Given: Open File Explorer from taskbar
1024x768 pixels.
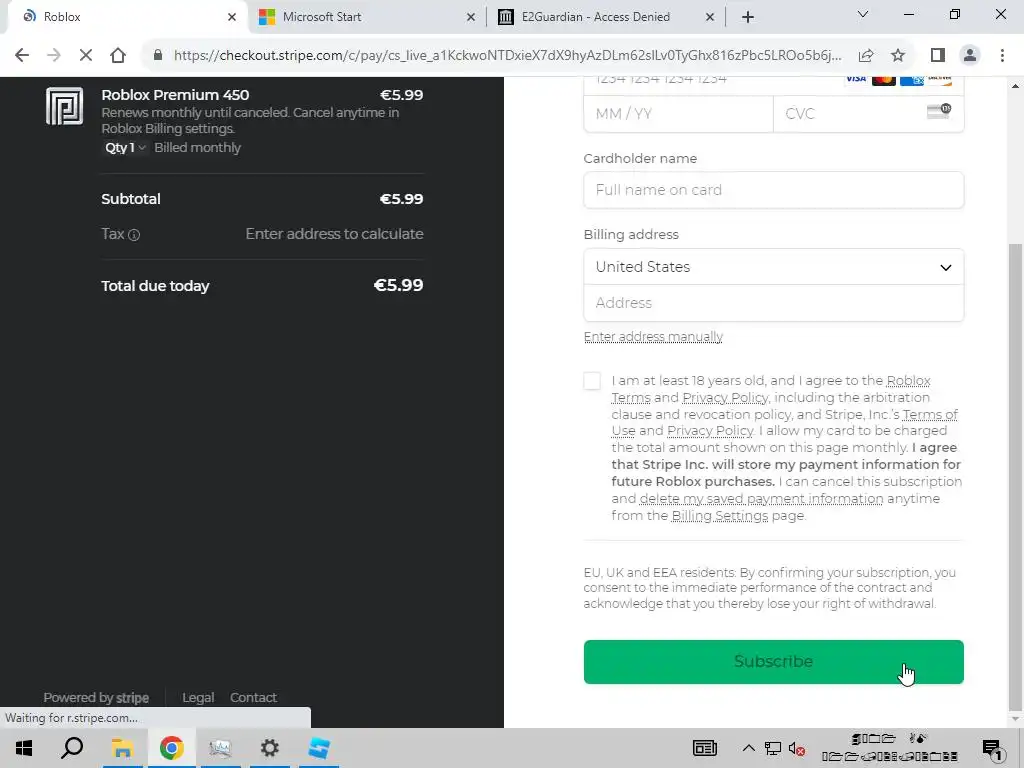Looking at the screenshot, I should (x=122, y=748).
